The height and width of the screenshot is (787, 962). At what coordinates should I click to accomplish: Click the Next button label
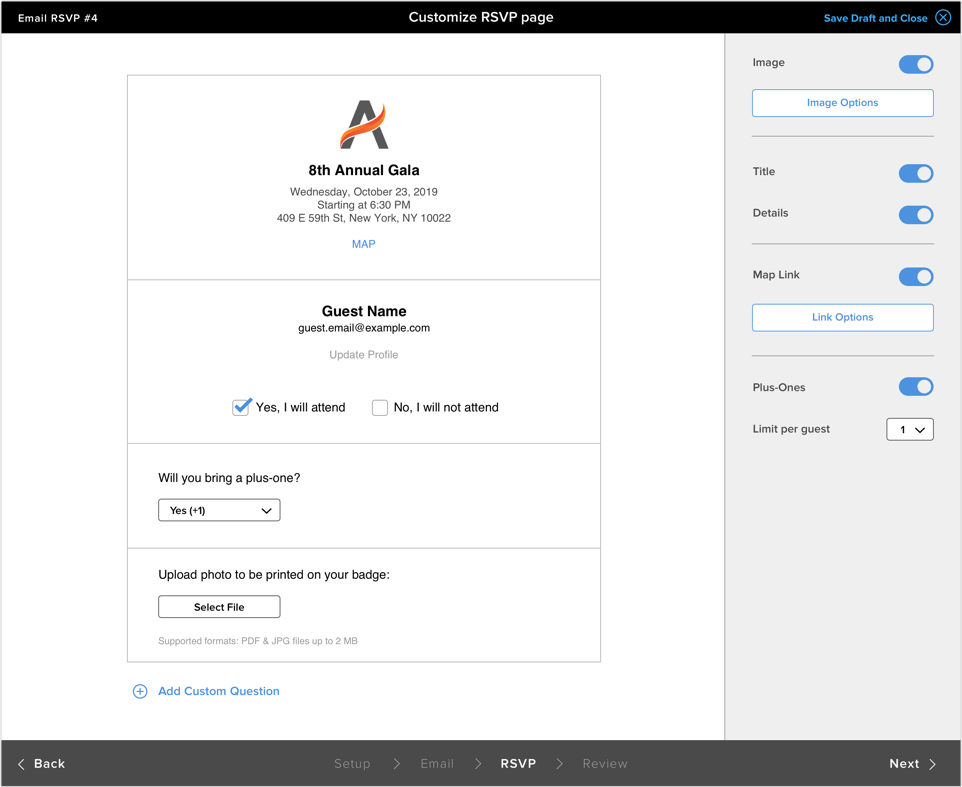pyautogui.click(x=904, y=764)
